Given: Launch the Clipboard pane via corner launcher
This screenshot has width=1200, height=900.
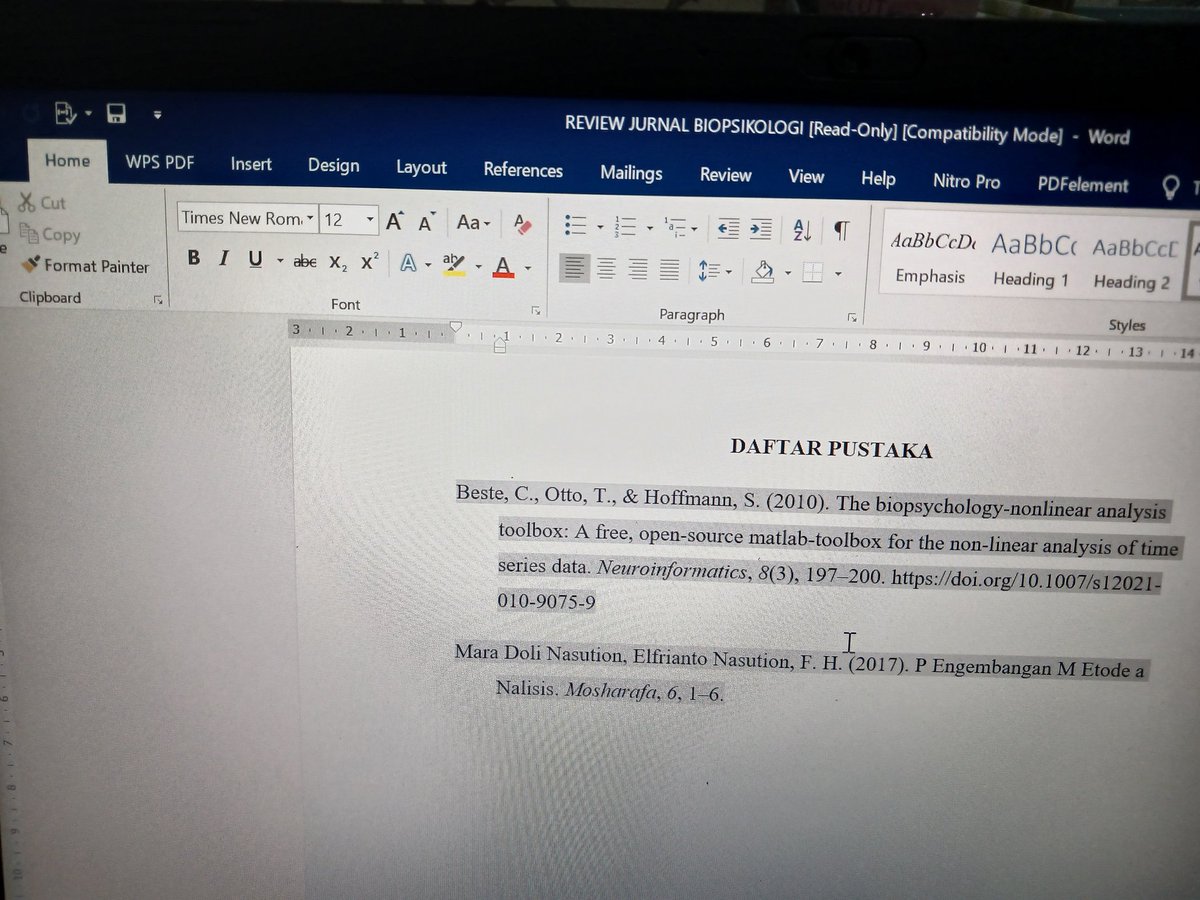Looking at the screenshot, I should click(157, 299).
